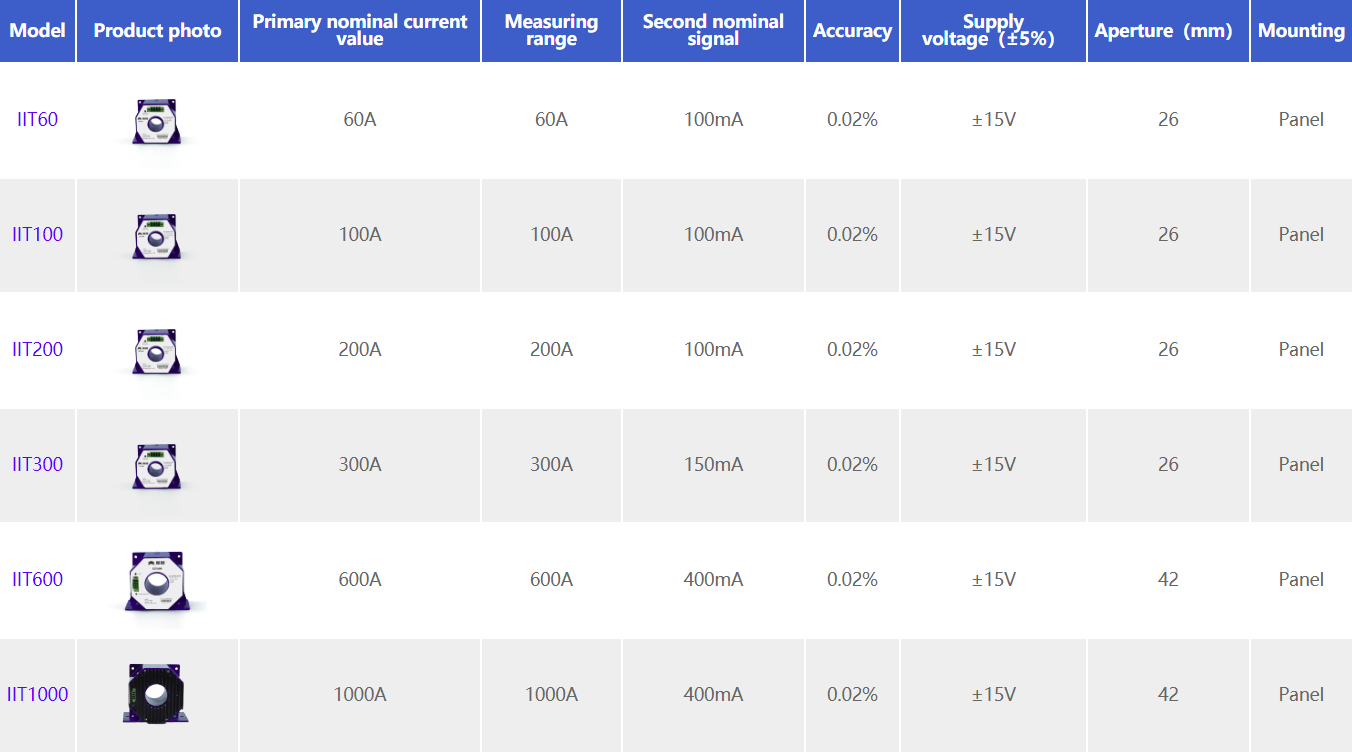Click the IIT200 product photo
1352x756 pixels.
(157, 351)
